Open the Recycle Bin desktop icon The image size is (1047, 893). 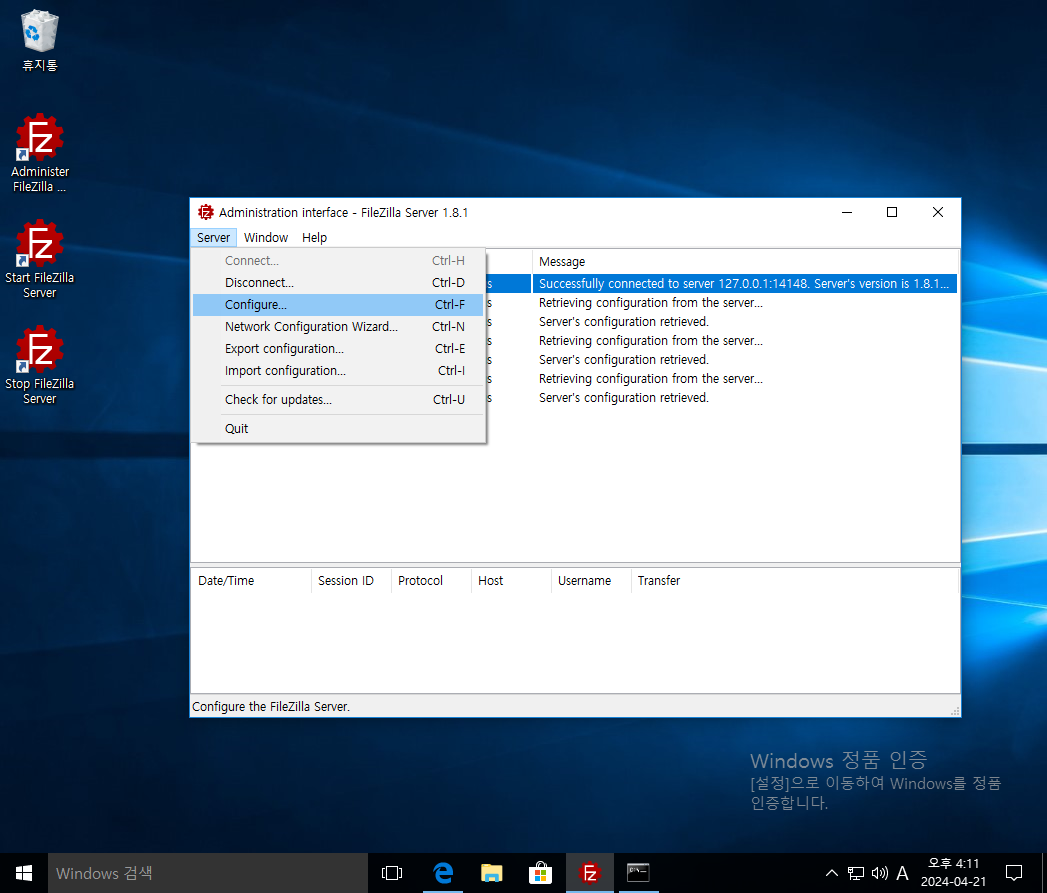40,40
